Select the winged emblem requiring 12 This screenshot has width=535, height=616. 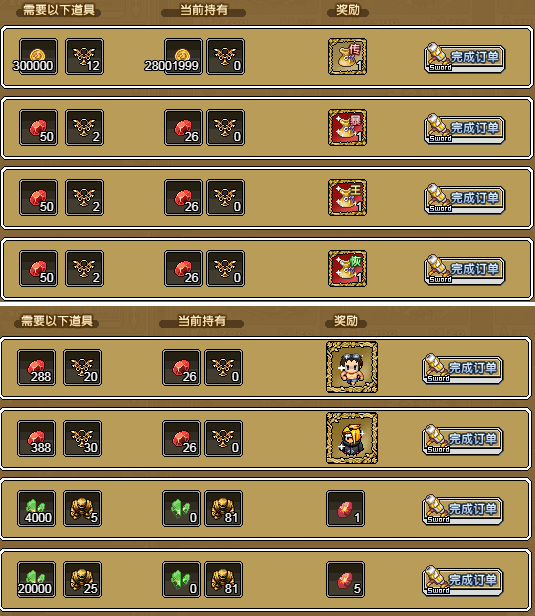pyautogui.click(x=84, y=57)
